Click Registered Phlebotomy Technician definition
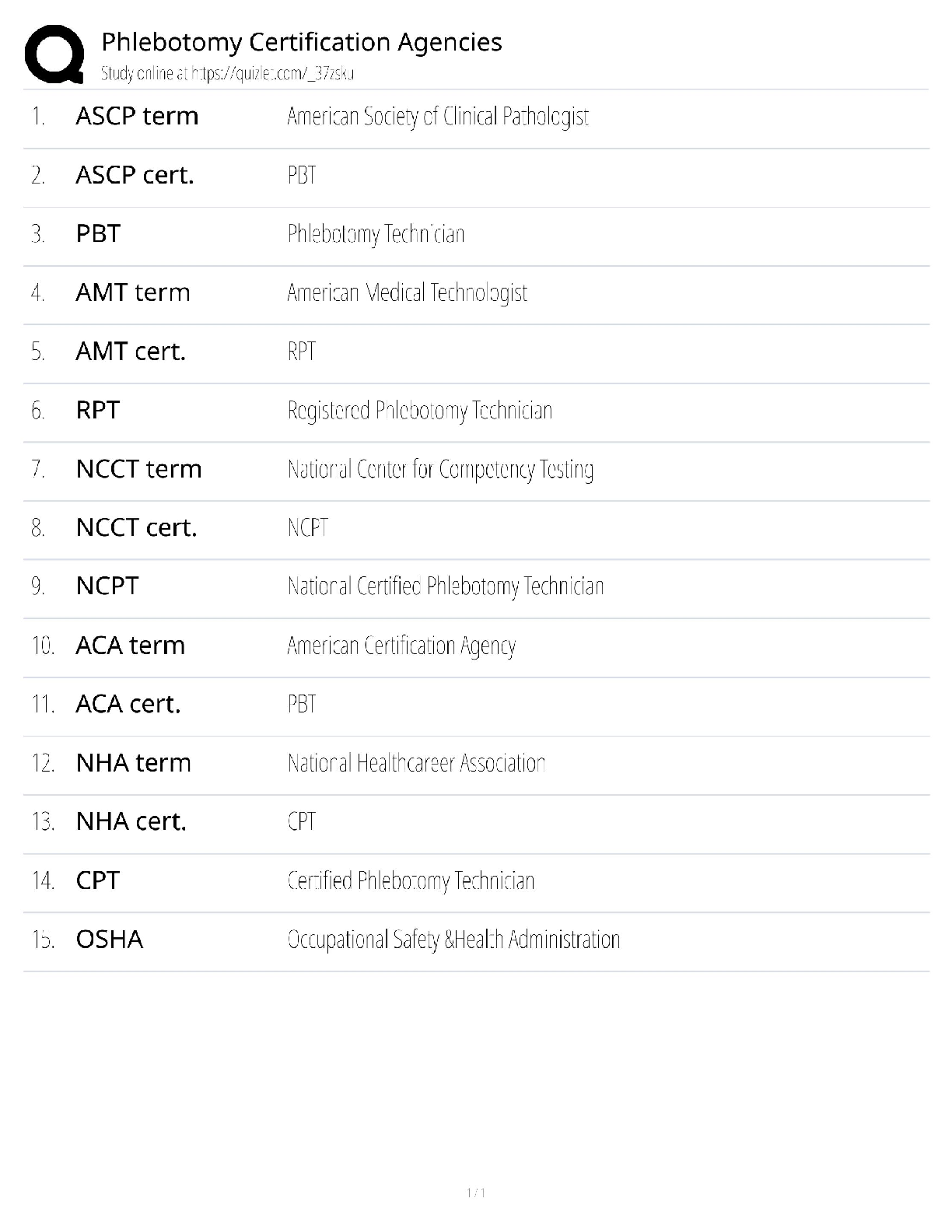The height and width of the screenshot is (1232, 952). (x=420, y=411)
